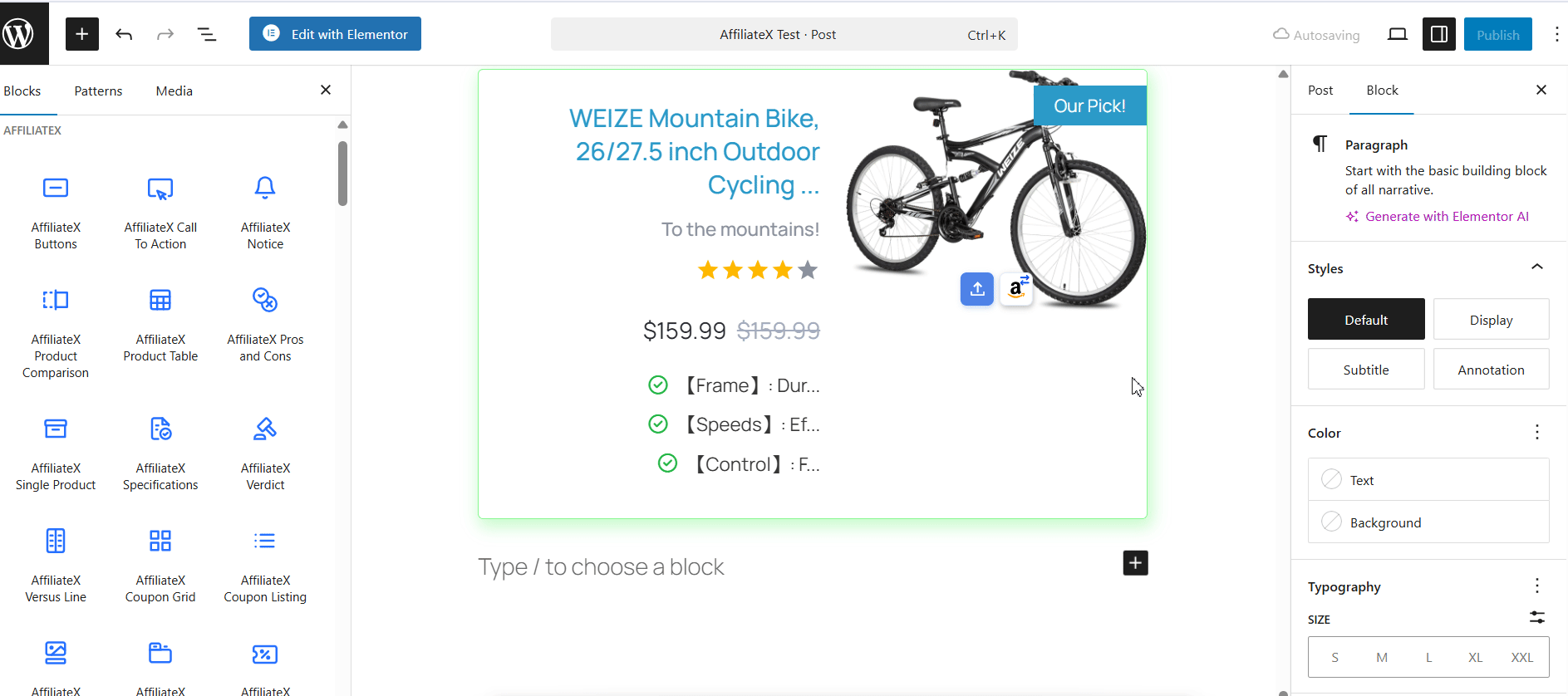Click Generate with Elementor AI
The width and height of the screenshot is (1568, 696).
click(1448, 216)
